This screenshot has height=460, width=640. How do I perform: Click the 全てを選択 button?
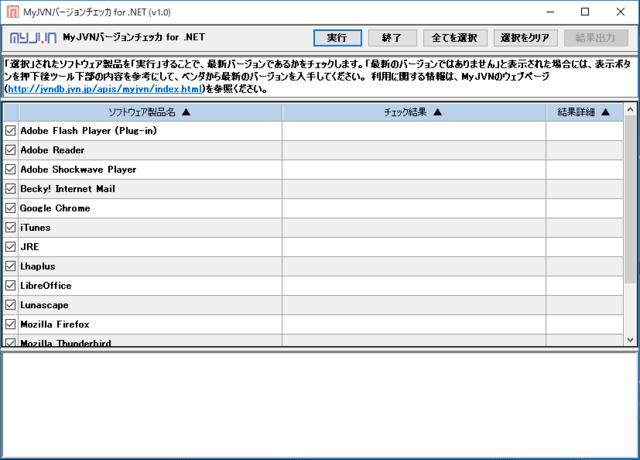coord(455,38)
